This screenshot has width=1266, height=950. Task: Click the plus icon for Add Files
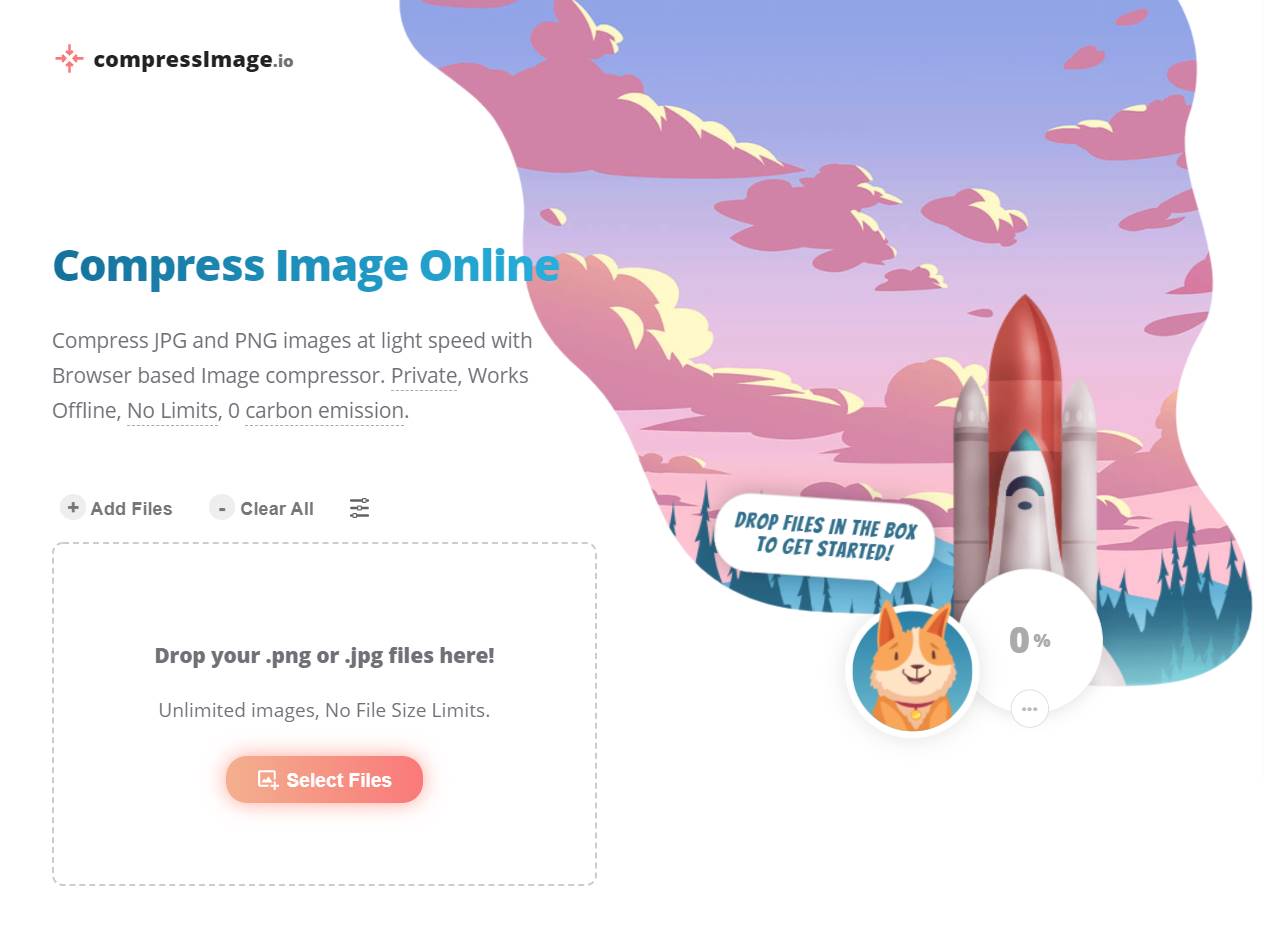[73, 507]
